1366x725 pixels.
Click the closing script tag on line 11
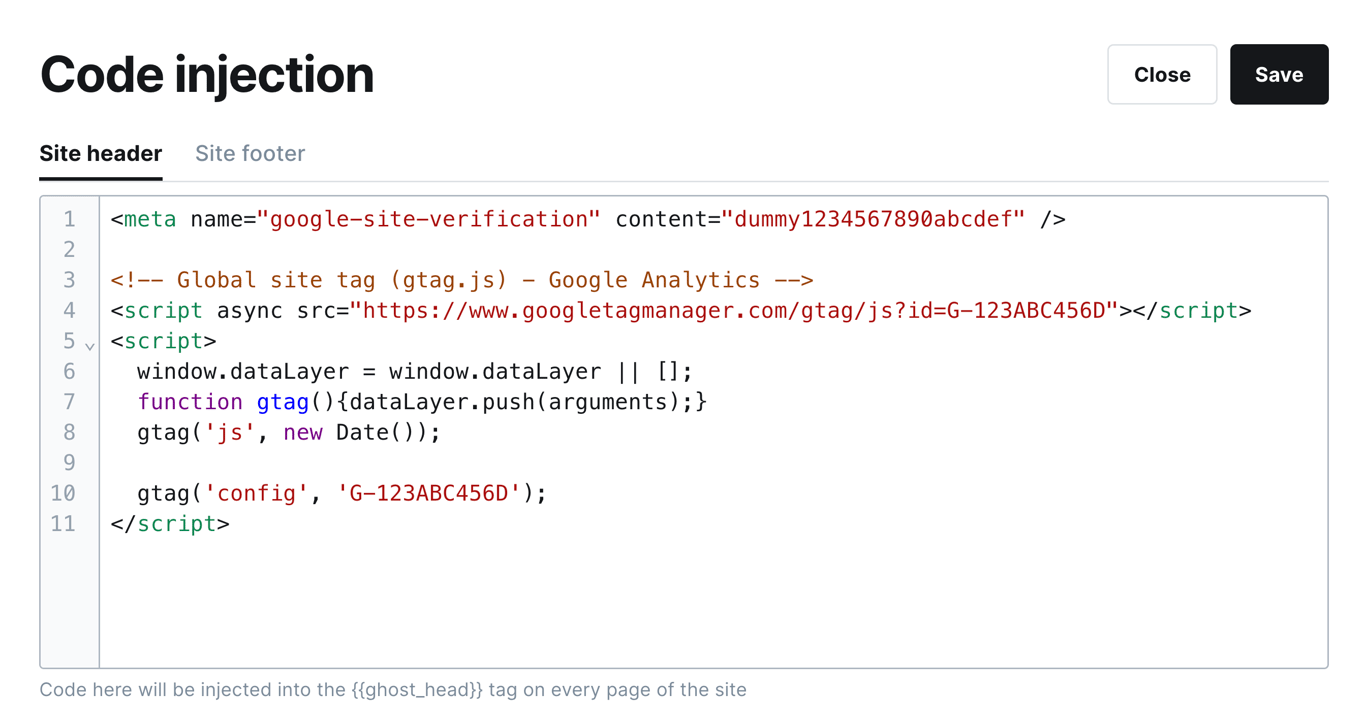tap(168, 523)
